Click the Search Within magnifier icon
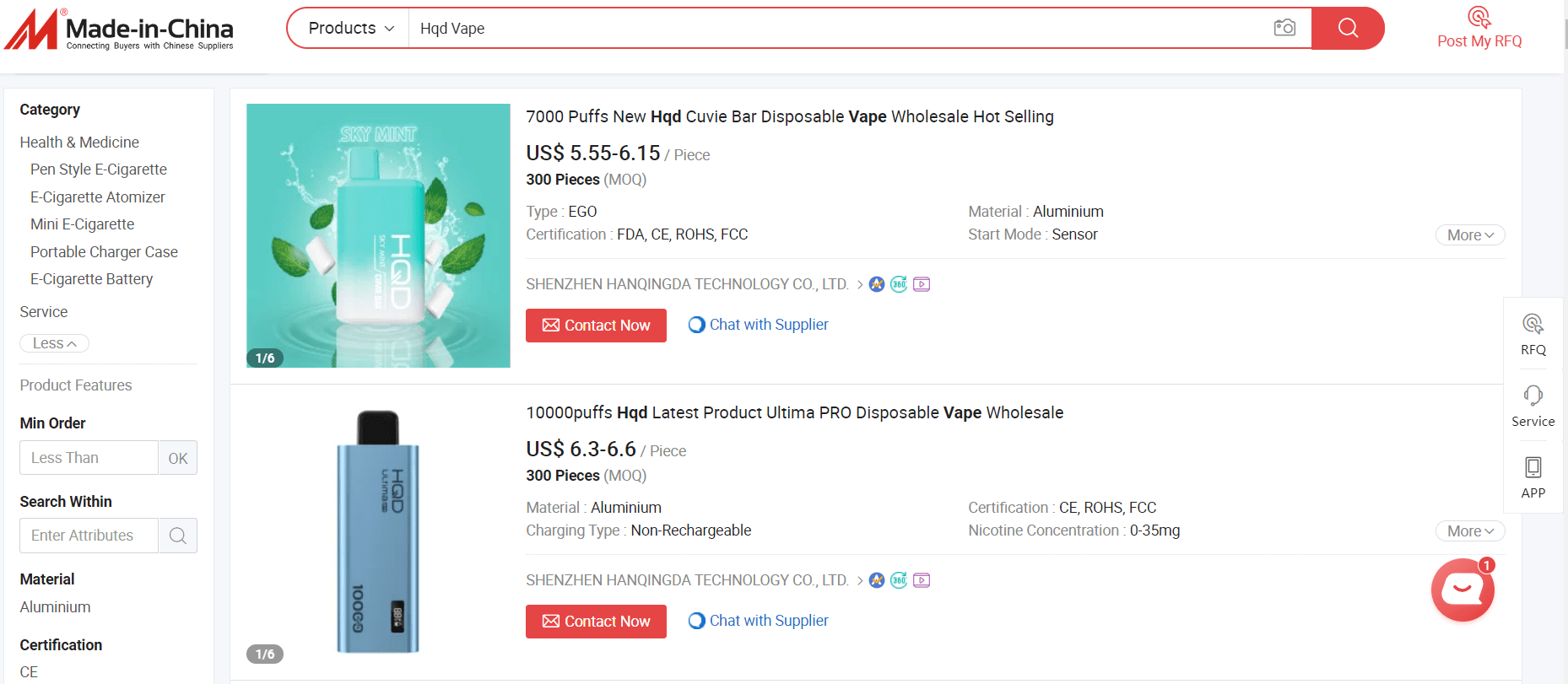The image size is (1568, 684). [x=178, y=536]
